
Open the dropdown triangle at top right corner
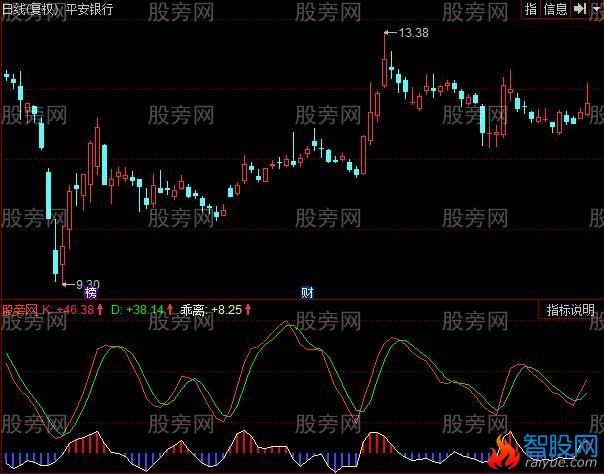[x=596, y=9]
